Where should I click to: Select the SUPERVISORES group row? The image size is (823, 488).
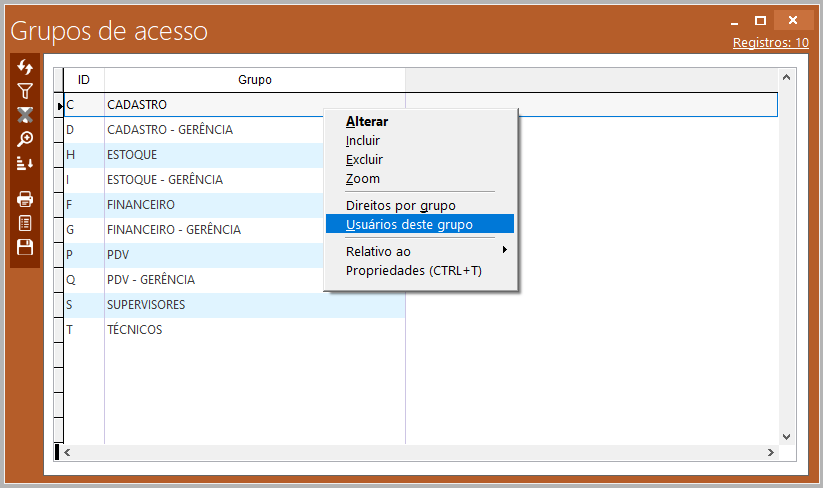point(146,305)
